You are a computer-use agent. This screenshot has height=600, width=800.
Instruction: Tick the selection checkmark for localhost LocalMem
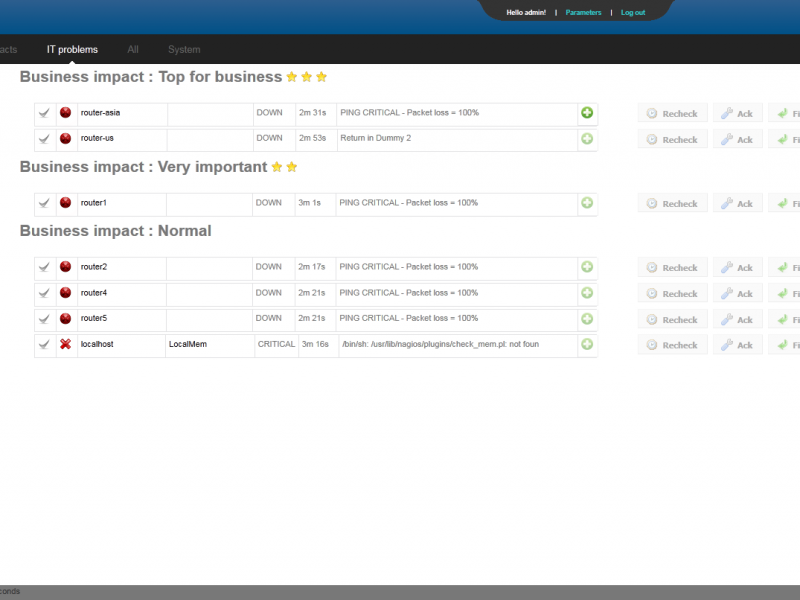point(44,344)
